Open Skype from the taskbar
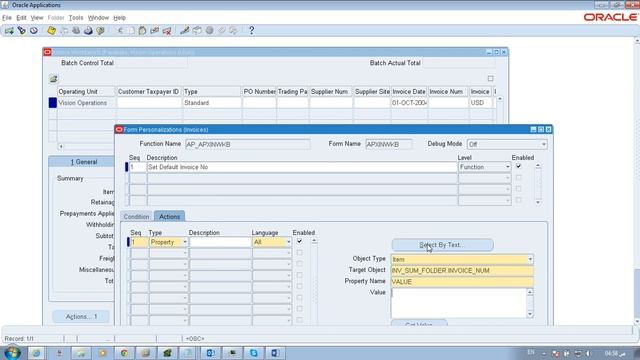Image resolution: width=640 pixels, height=360 pixels. point(253,353)
